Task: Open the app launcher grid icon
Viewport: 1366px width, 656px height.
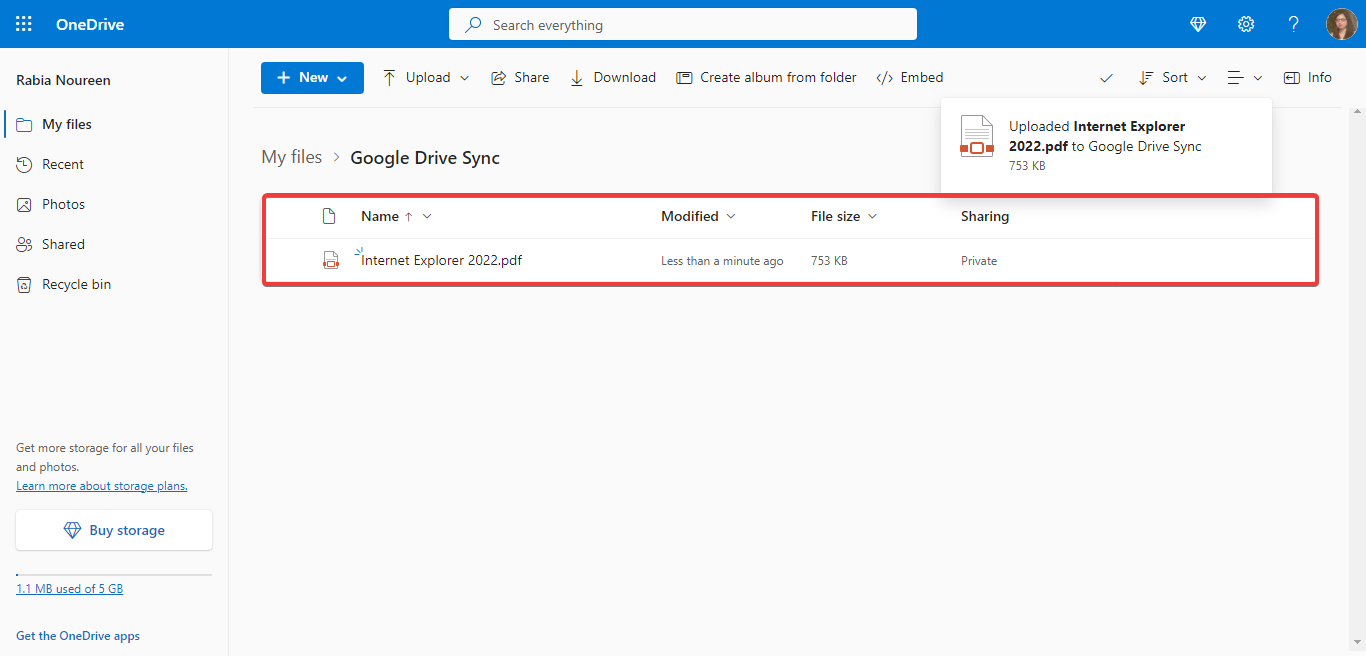Action: pos(24,24)
